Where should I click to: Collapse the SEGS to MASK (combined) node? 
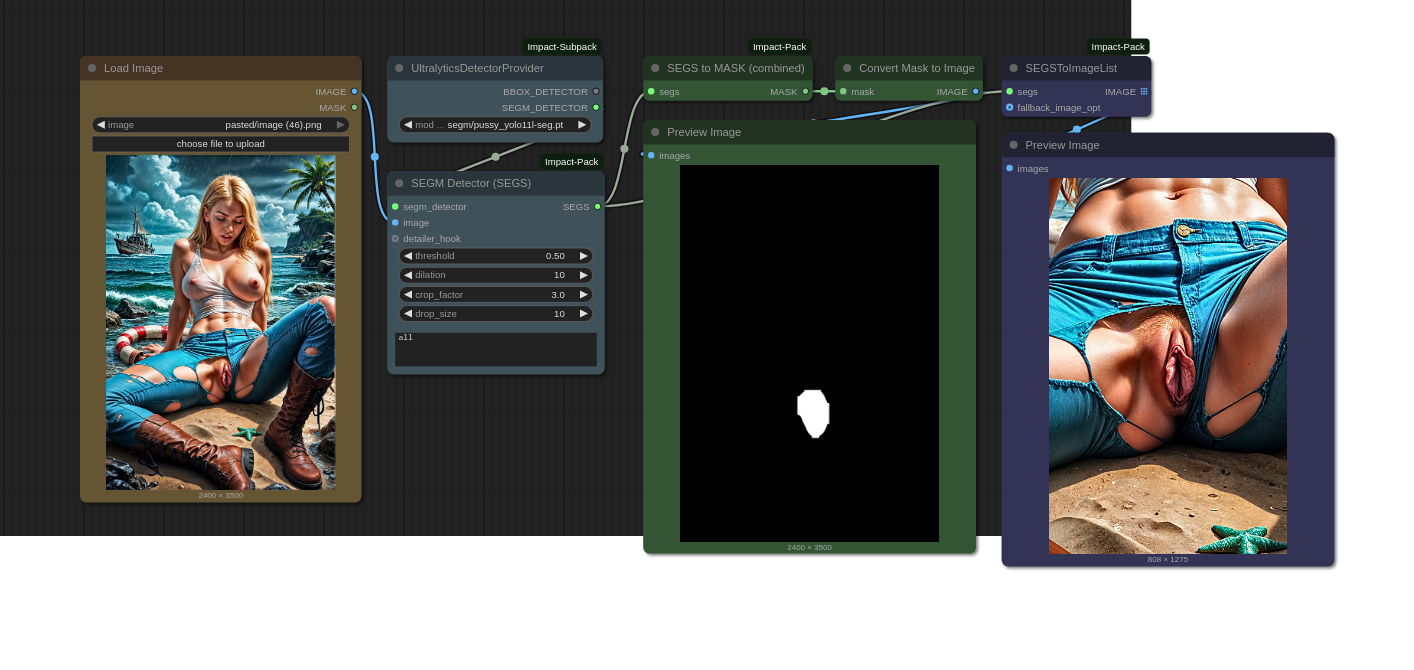coord(655,68)
